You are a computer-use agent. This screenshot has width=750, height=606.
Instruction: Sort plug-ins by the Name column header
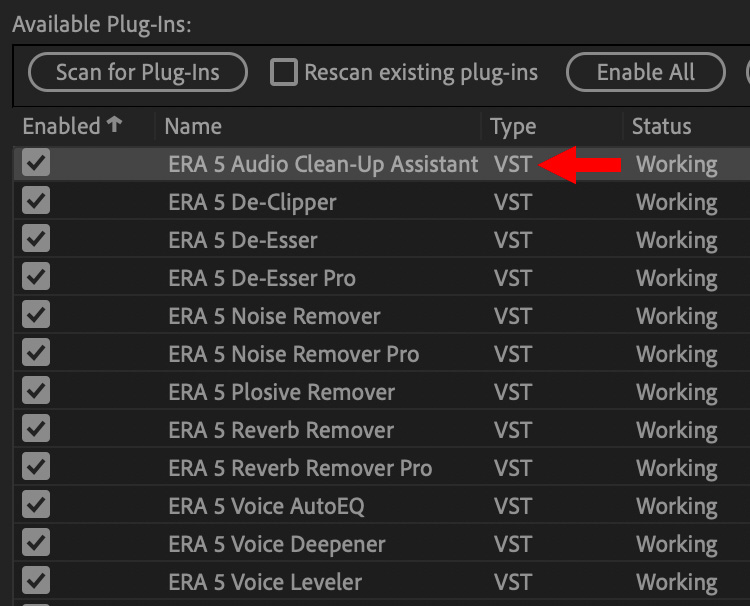coord(193,127)
